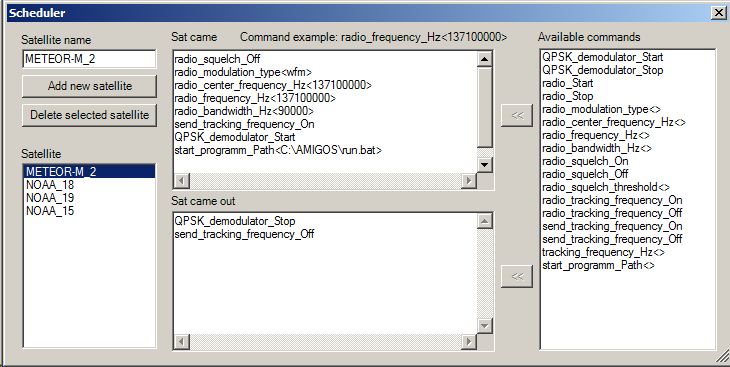Pick radio_Stop in Available commands
The image size is (730, 367).
point(568,96)
